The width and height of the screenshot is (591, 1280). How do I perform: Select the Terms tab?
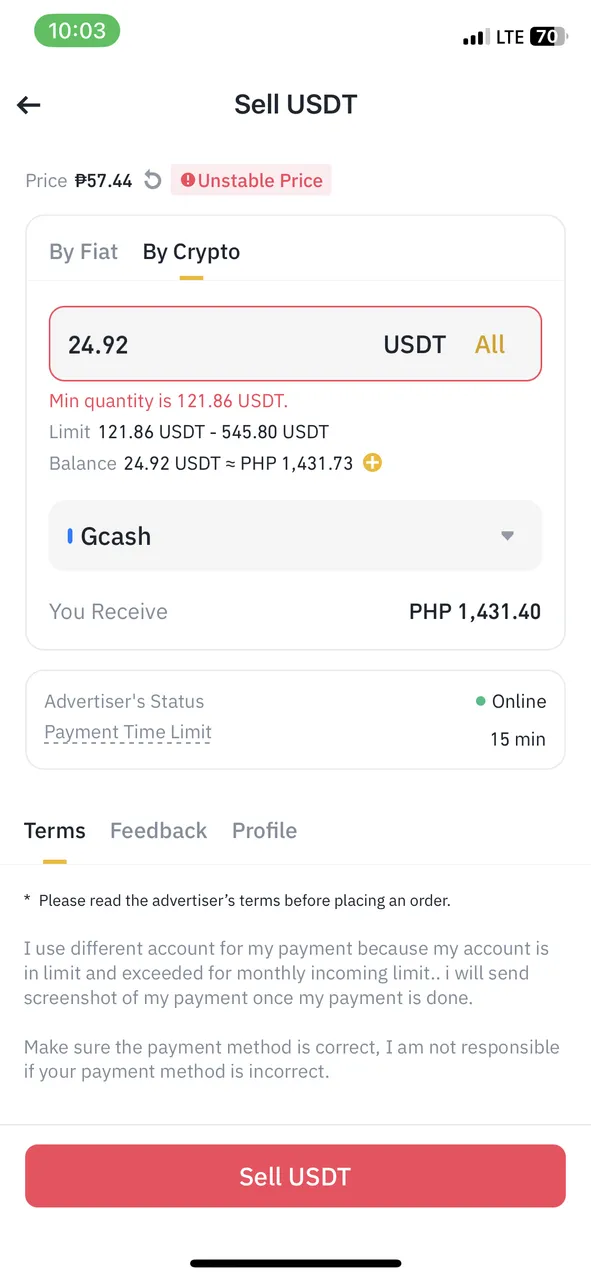[x=55, y=830]
